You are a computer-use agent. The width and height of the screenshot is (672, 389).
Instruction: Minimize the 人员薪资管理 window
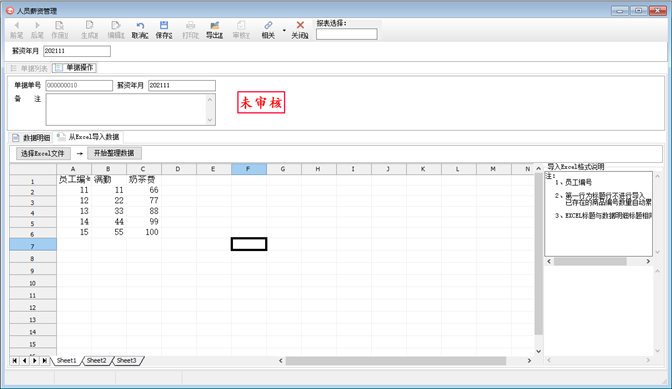620,11
